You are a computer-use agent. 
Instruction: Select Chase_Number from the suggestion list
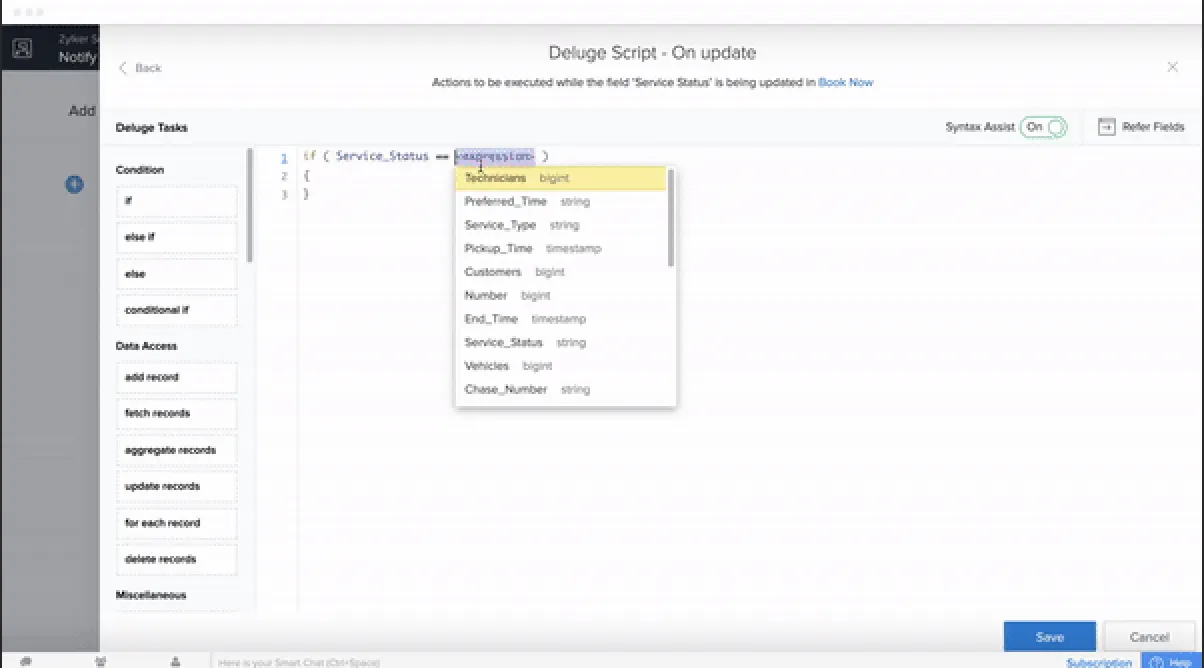click(560, 389)
